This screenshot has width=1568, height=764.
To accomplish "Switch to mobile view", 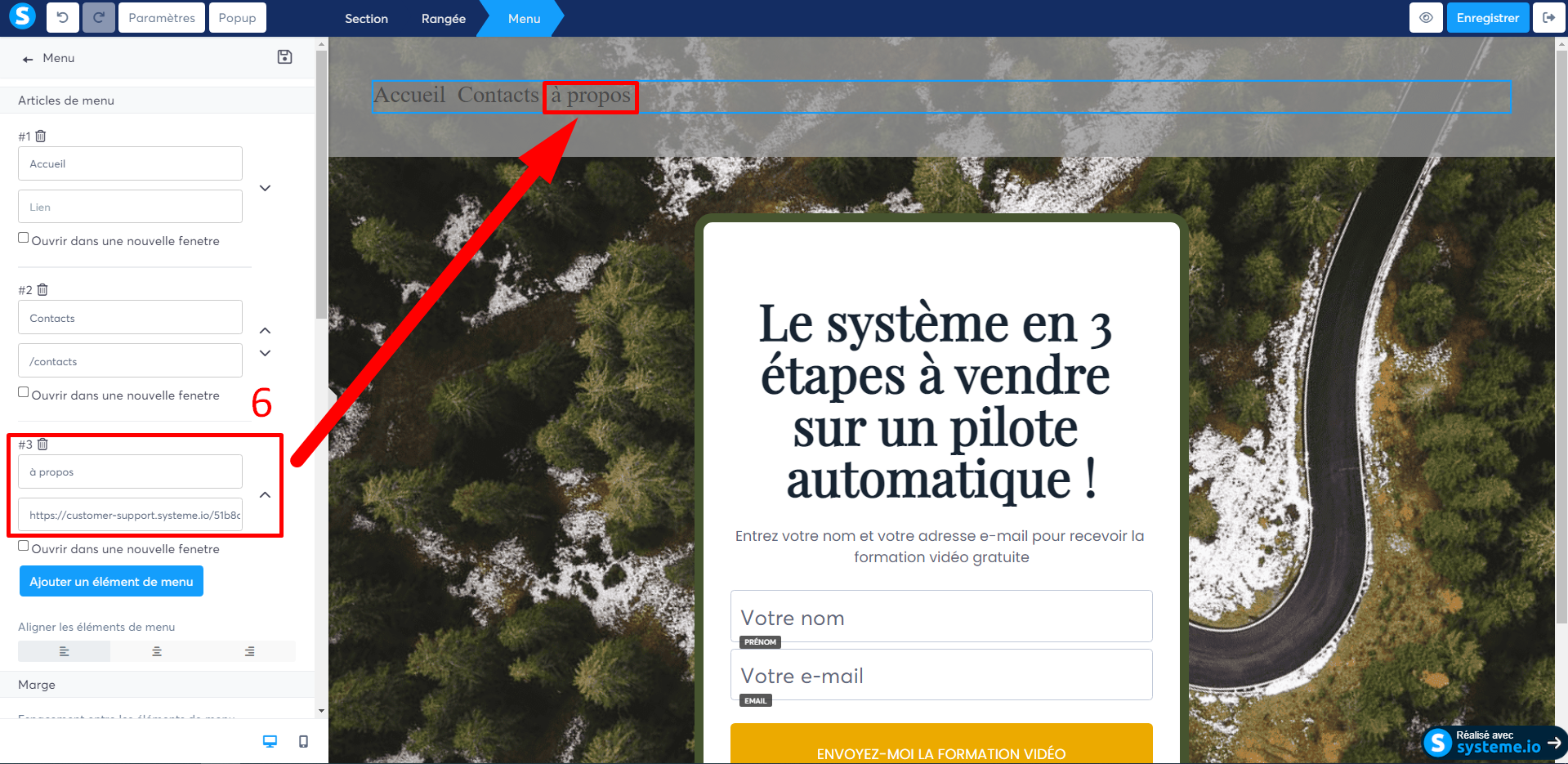I will [x=304, y=741].
